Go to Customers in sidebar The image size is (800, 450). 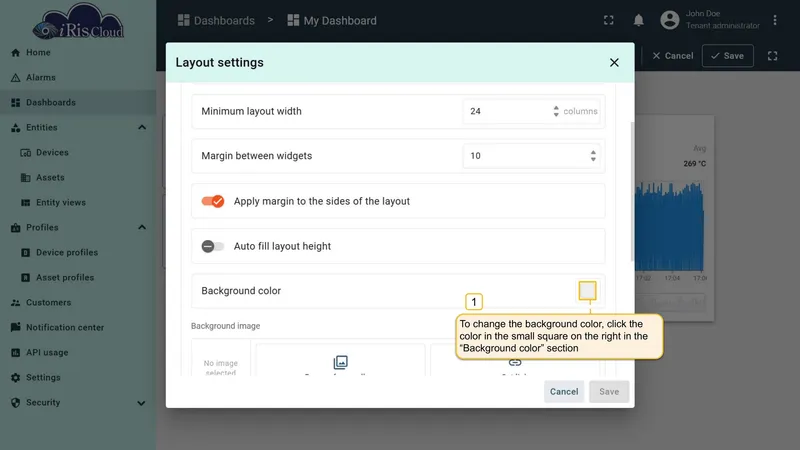tap(78, 303)
